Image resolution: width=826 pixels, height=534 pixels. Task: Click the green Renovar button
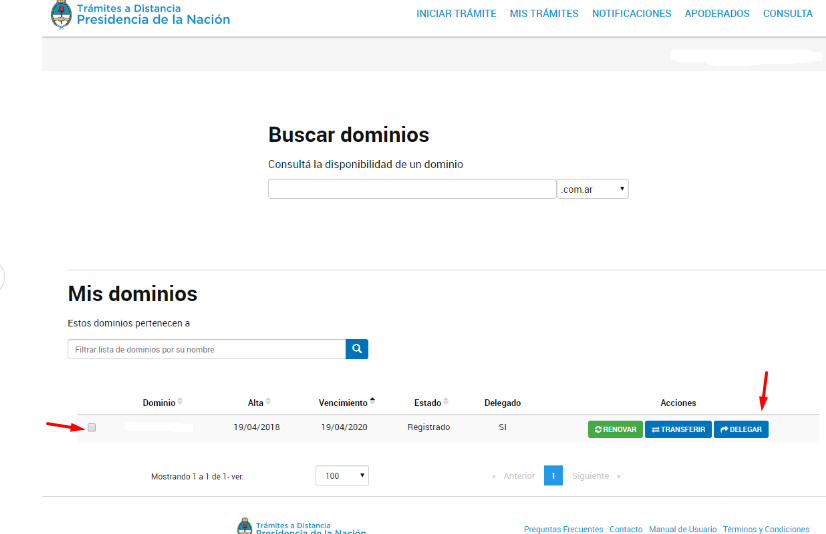tap(615, 429)
